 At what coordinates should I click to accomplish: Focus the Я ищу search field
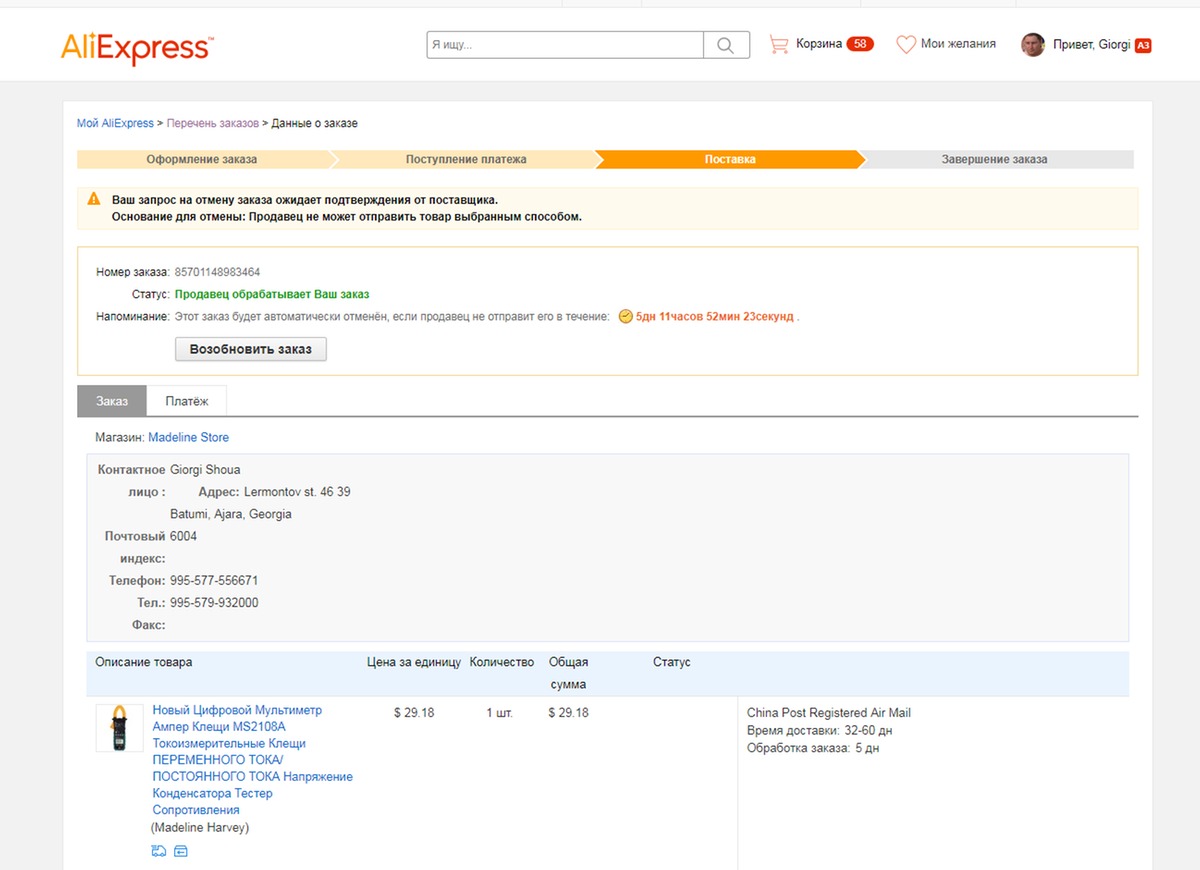click(565, 45)
